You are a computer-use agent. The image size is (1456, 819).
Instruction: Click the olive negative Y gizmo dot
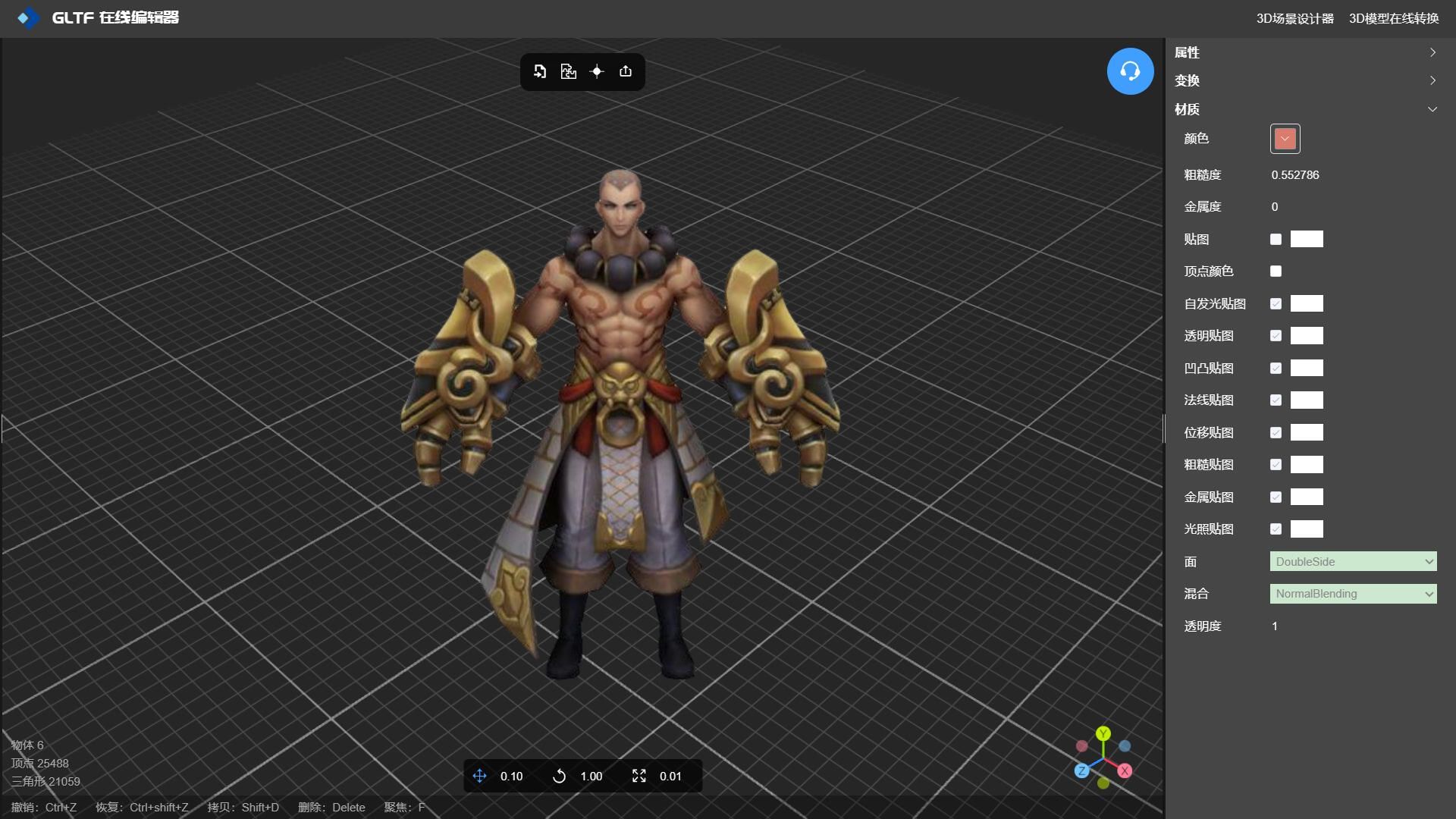[x=1103, y=783]
